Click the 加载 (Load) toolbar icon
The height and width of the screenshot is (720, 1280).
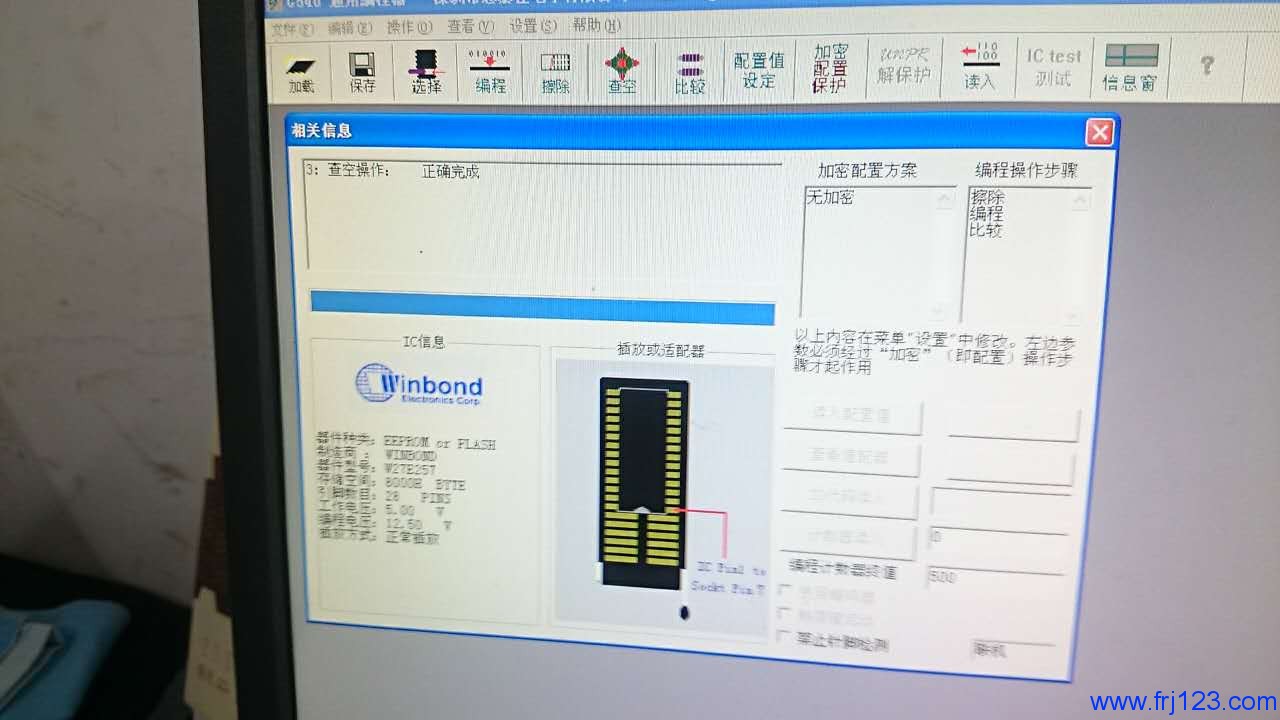point(301,71)
